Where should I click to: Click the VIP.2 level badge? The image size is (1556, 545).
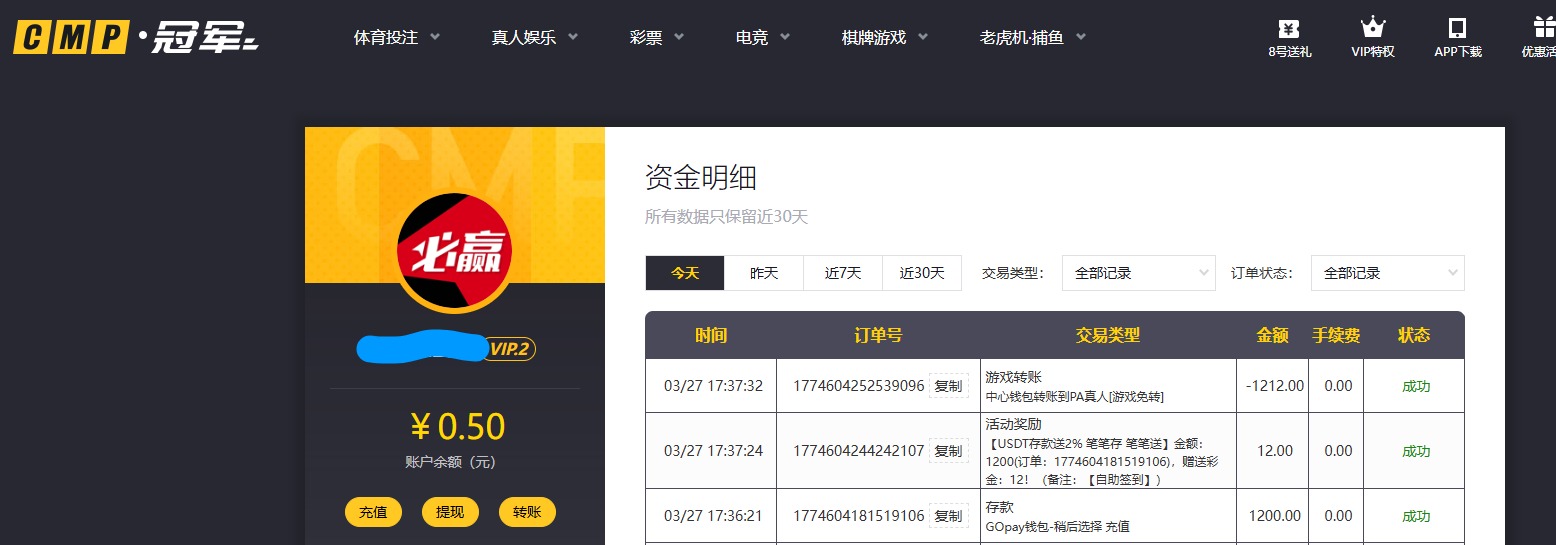[510, 349]
